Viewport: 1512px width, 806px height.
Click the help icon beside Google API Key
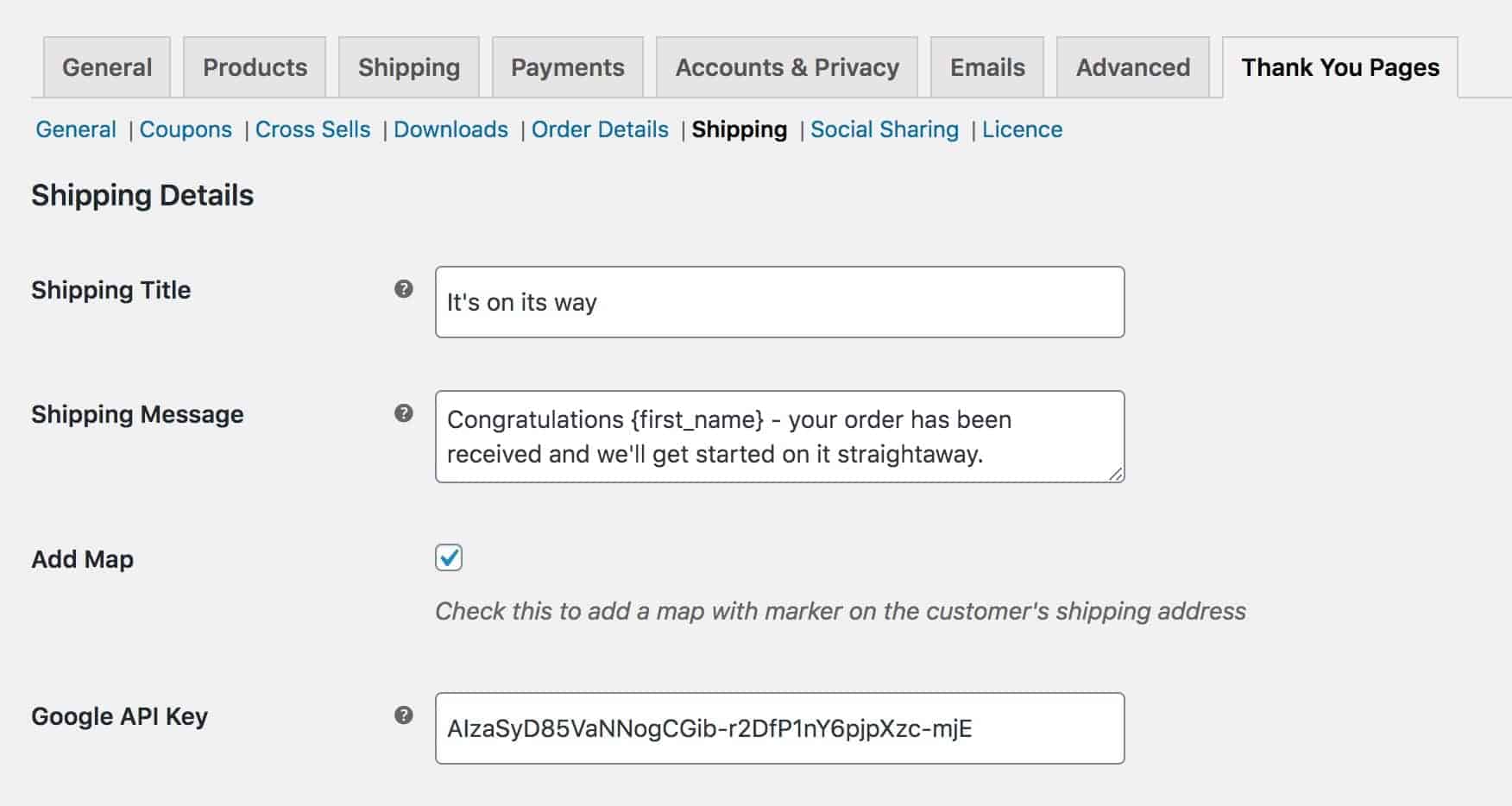click(x=403, y=715)
